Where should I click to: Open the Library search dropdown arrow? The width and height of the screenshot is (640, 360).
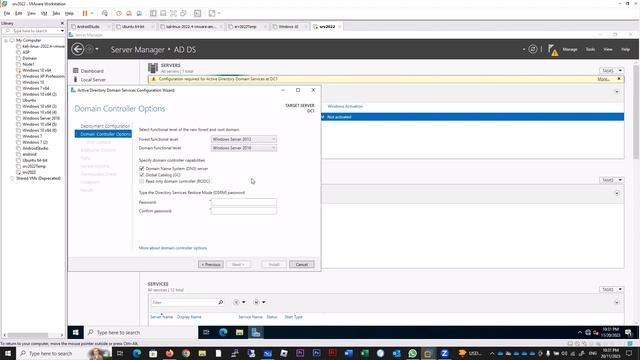62,31
